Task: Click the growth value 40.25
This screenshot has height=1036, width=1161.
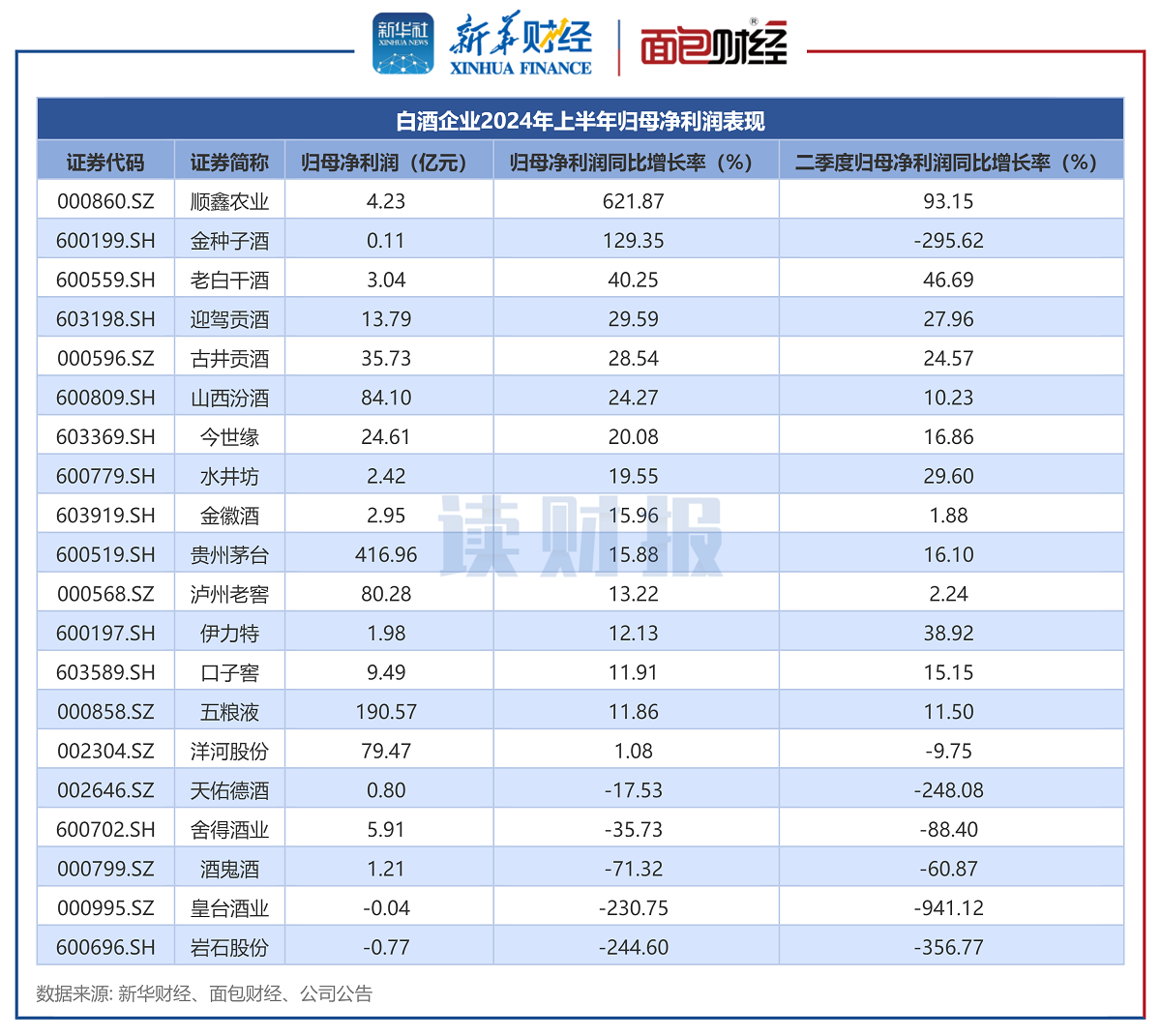Action: (x=634, y=280)
